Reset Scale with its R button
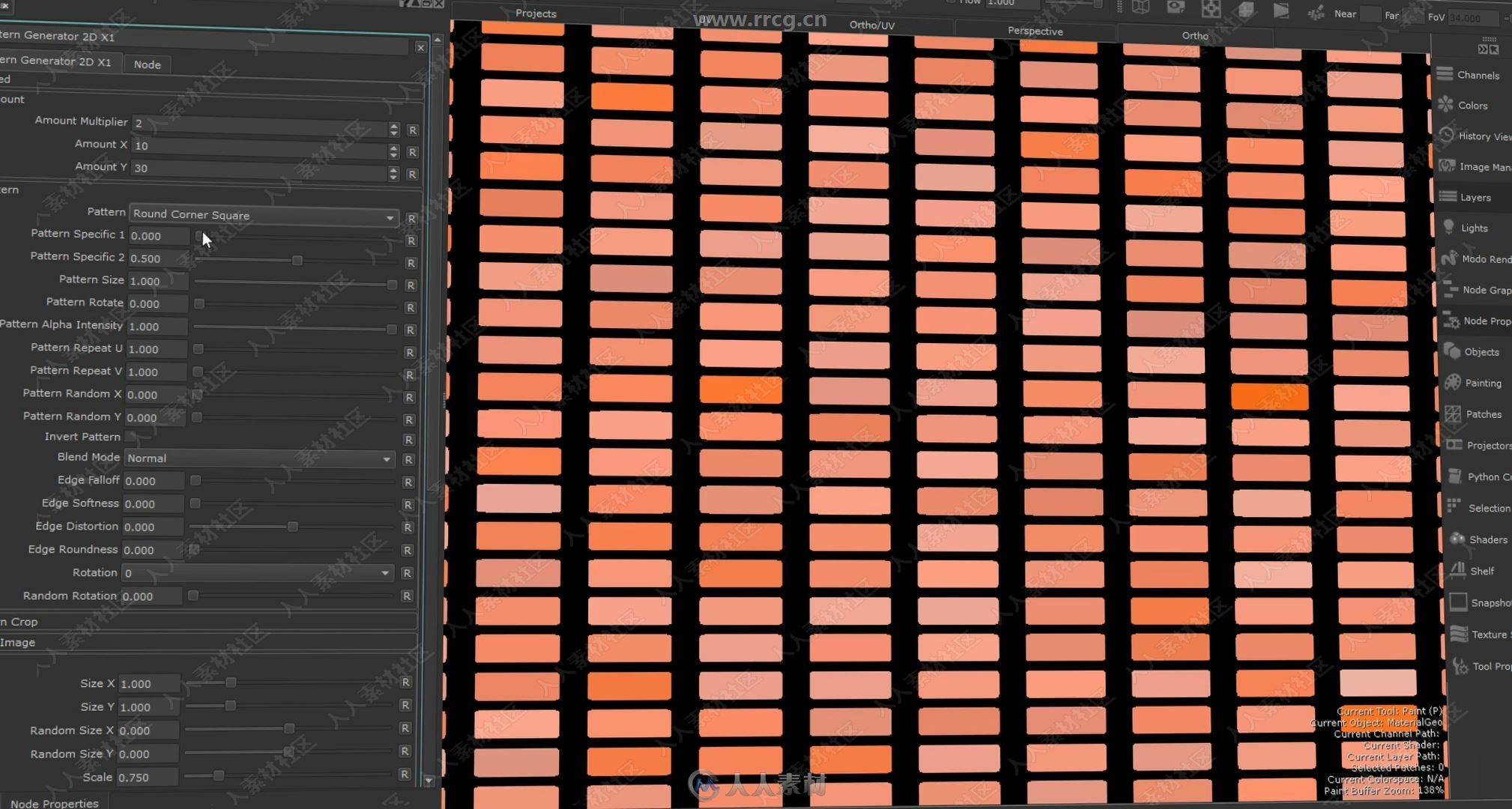This screenshot has width=1512, height=809. pos(405,775)
